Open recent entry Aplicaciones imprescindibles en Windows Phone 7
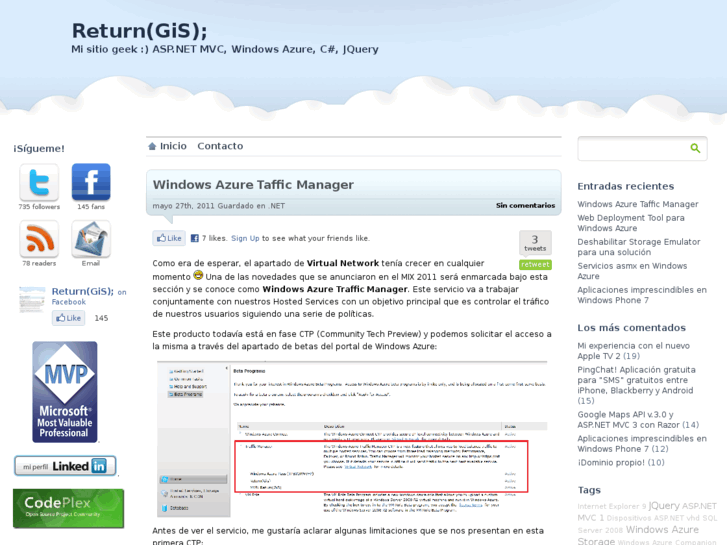This screenshot has height=545, width=727. pyautogui.click(x=642, y=295)
